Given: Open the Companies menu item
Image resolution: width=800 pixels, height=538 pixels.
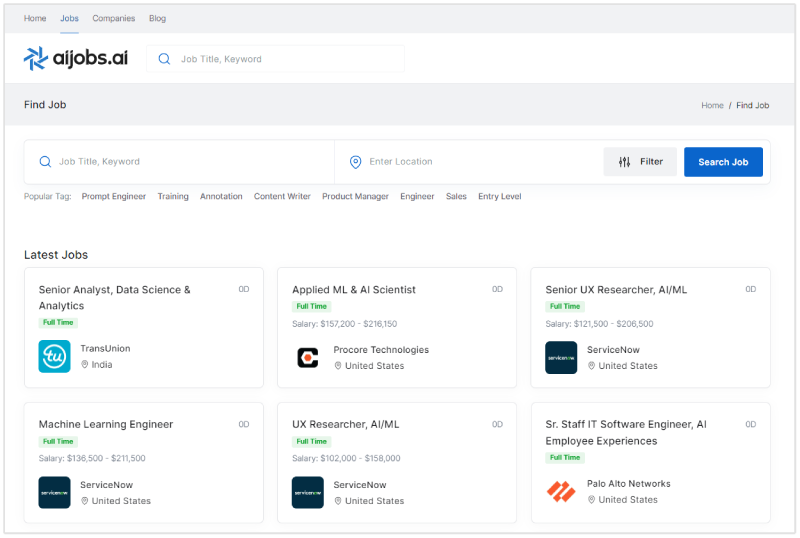Looking at the screenshot, I should 114,18.
